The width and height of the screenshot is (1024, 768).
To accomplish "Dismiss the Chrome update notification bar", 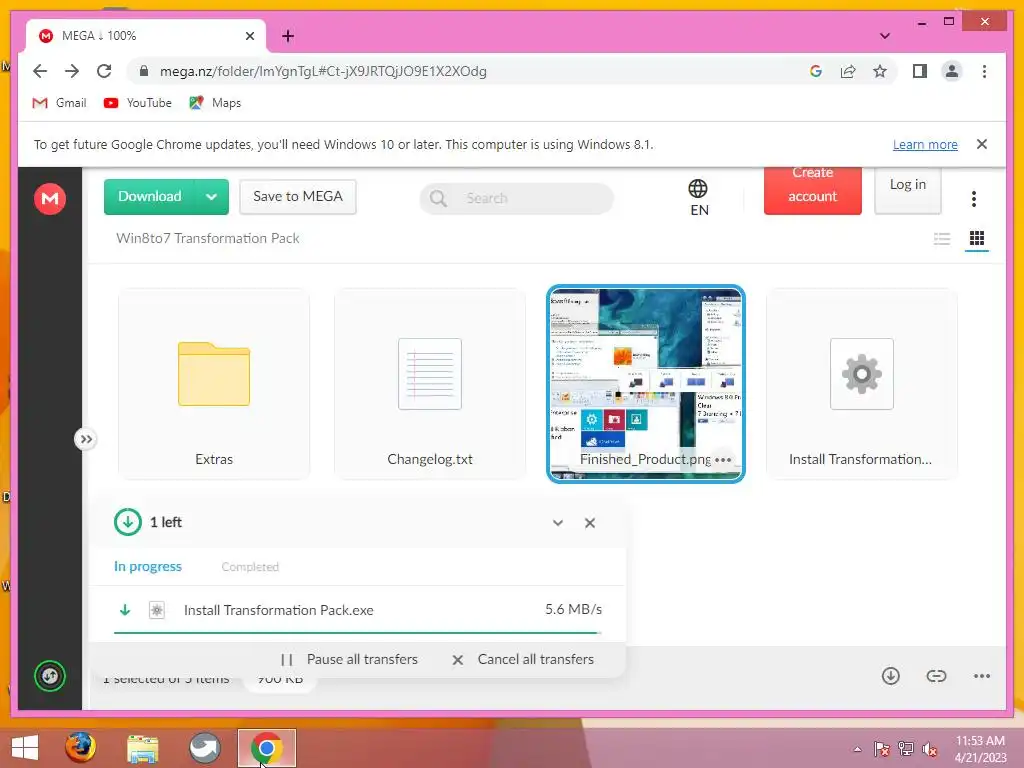I will (982, 144).
